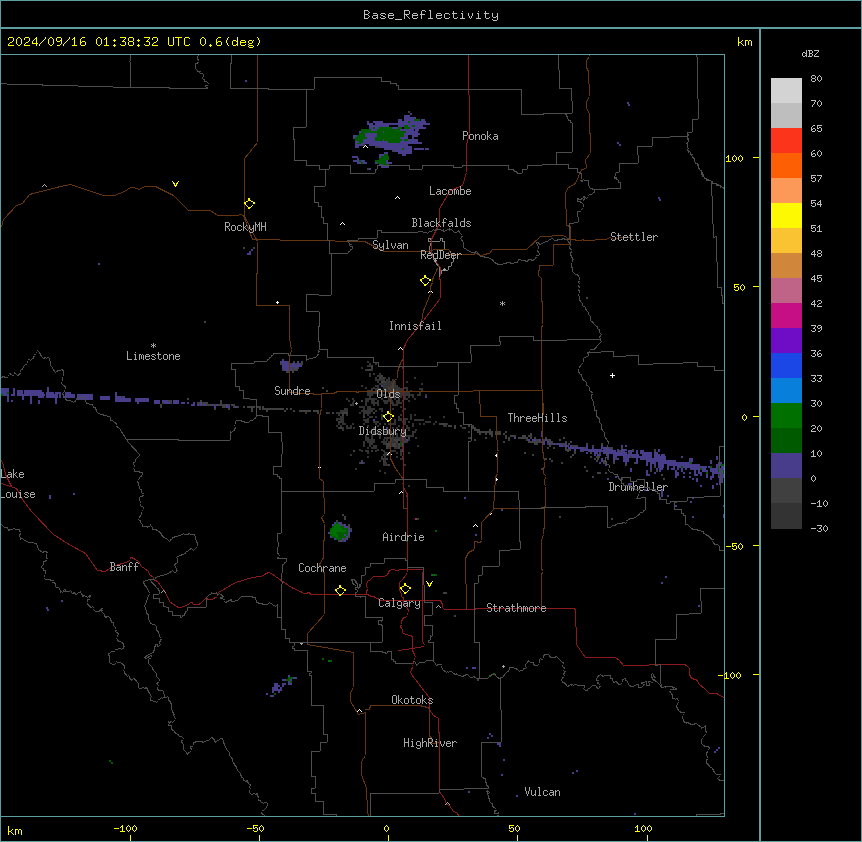Click the km label at bottom left
The height and width of the screenshot is (842, 862).
[x=15, y=831]
